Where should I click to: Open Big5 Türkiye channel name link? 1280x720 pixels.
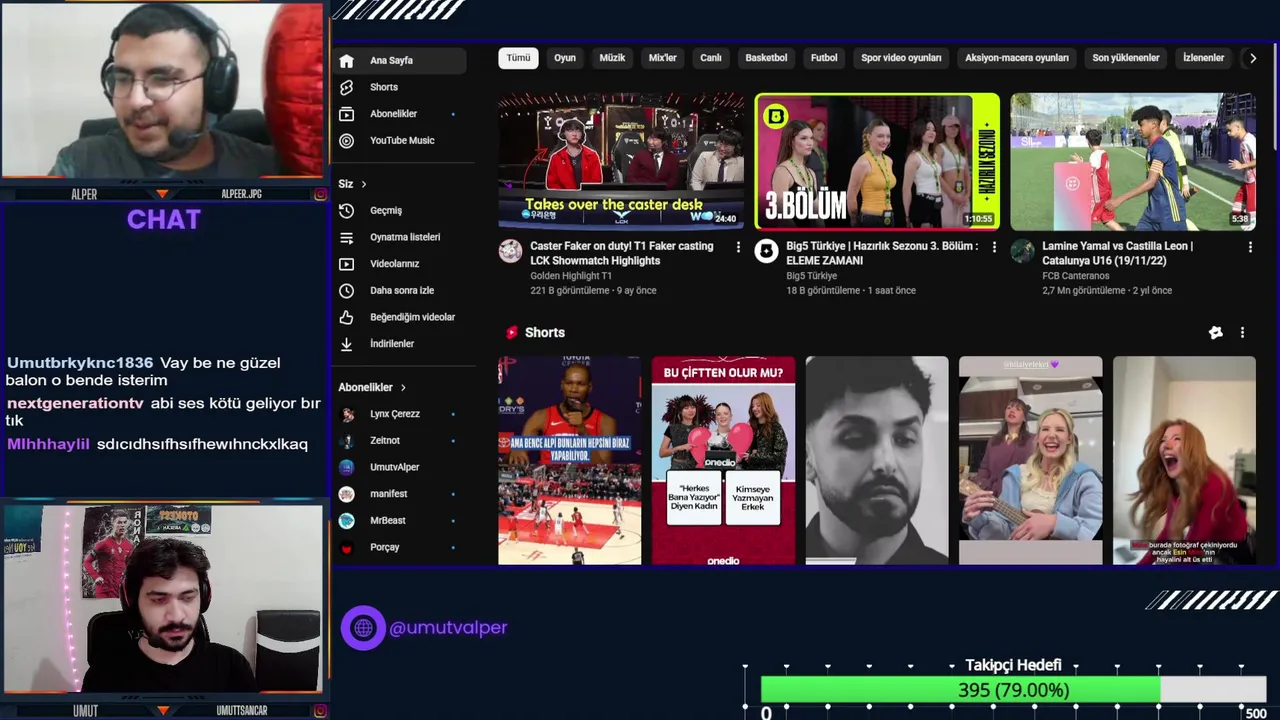[811, 276]
